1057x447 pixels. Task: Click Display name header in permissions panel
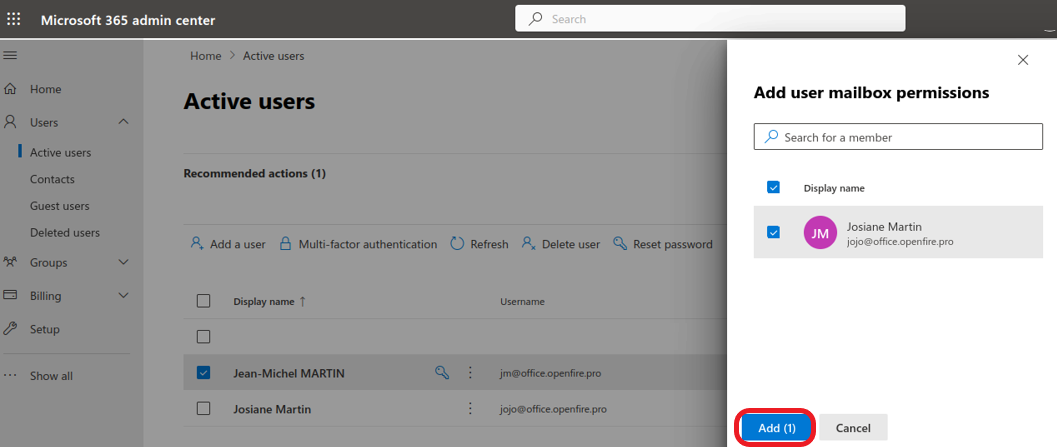(834, 188)
